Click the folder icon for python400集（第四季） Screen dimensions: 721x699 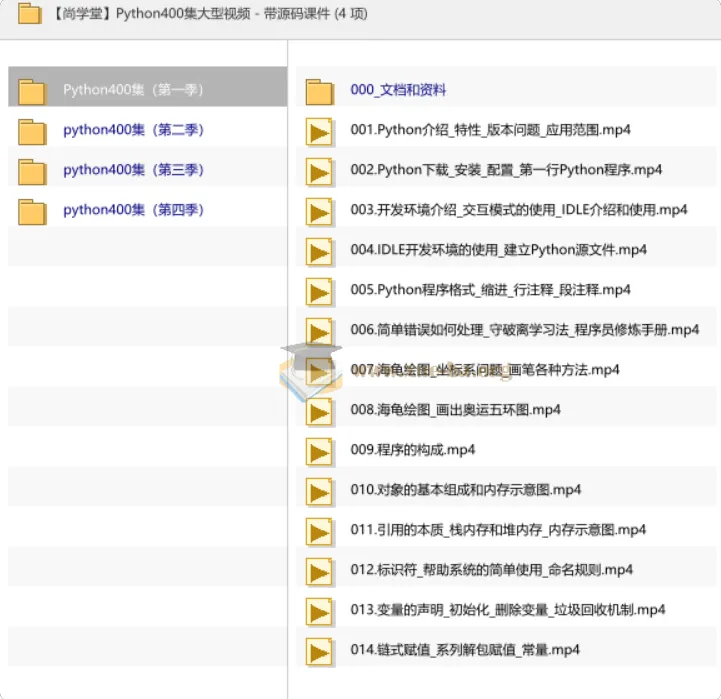click(32, 212)
